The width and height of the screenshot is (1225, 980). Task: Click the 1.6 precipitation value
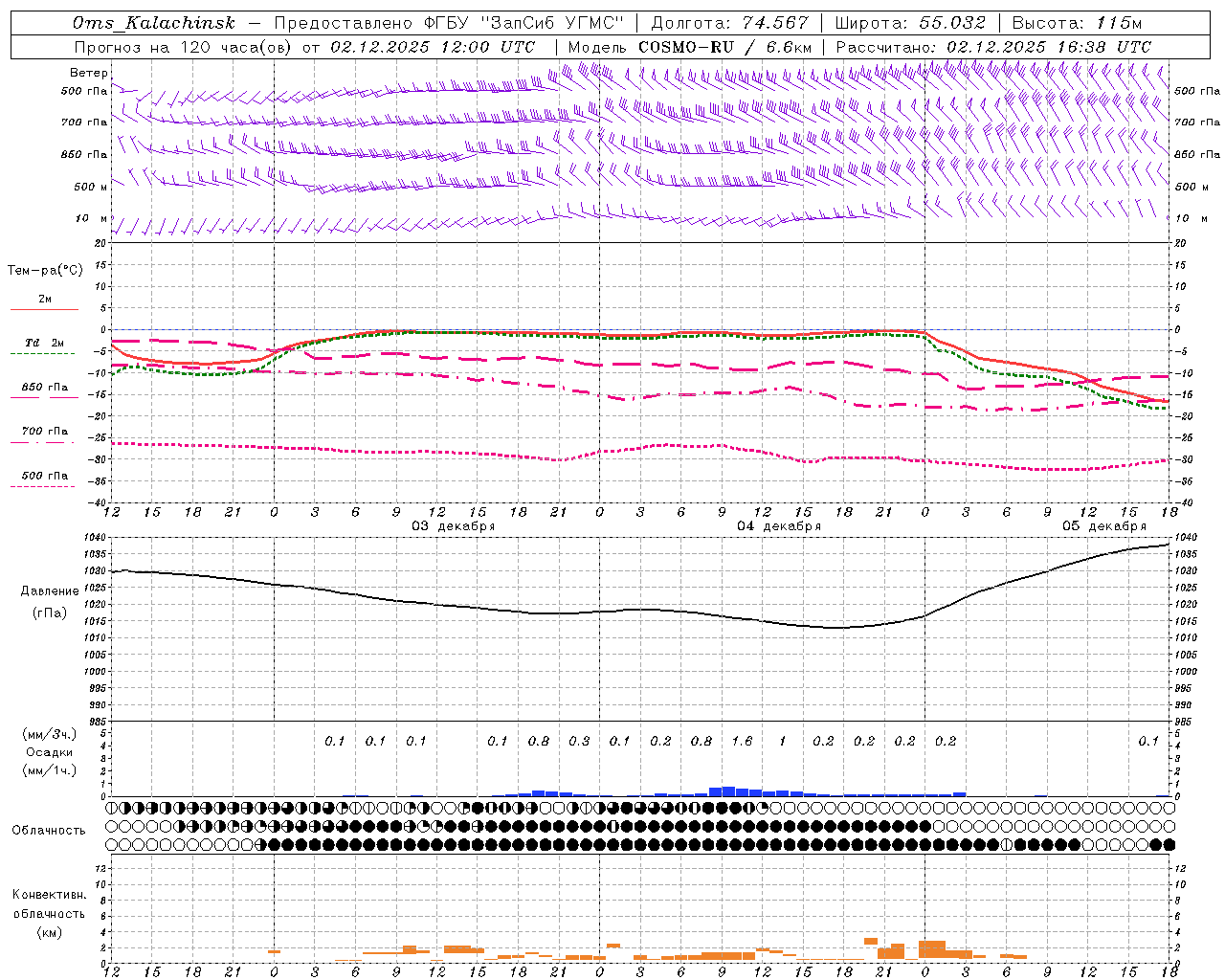click(742, 741)
